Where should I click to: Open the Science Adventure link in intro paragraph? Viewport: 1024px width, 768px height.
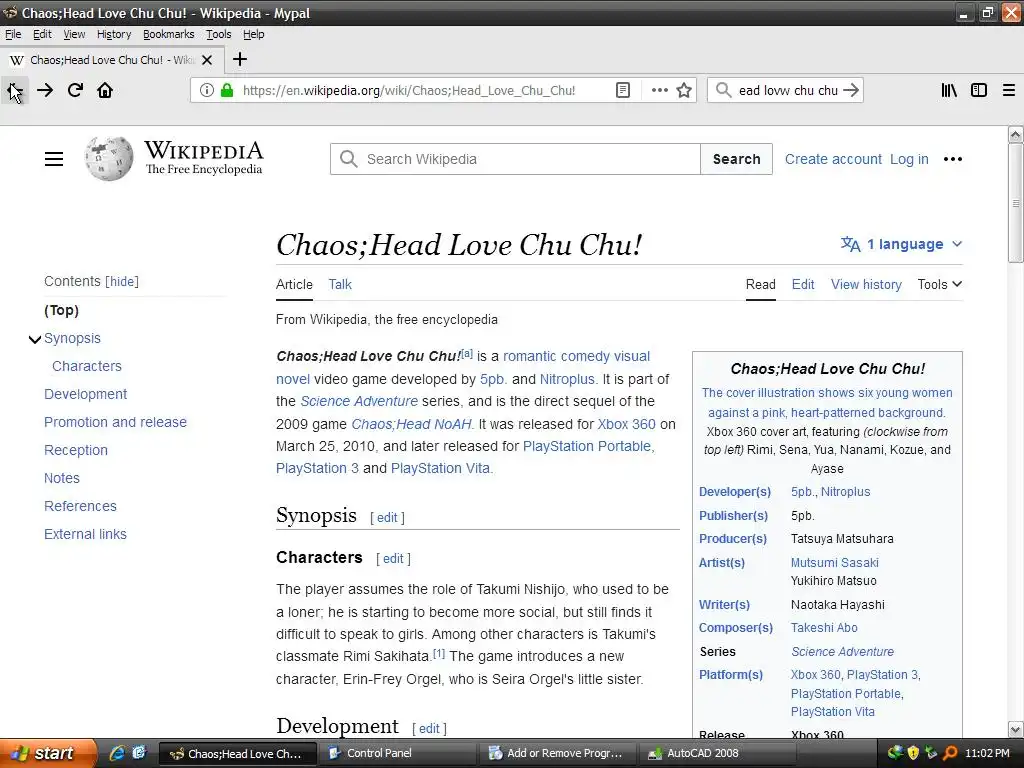tap(359, 401)
